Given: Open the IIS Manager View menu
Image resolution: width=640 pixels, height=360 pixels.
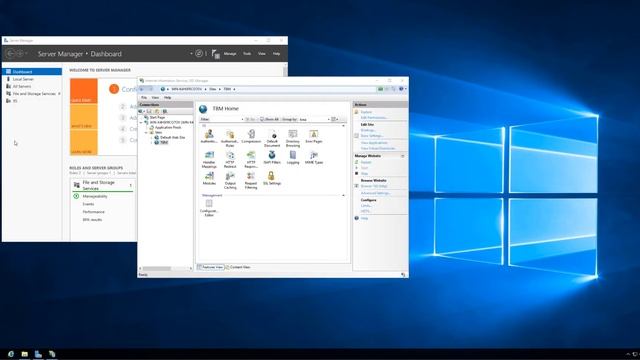Looking at the screenshot, I should click(155, 98).
